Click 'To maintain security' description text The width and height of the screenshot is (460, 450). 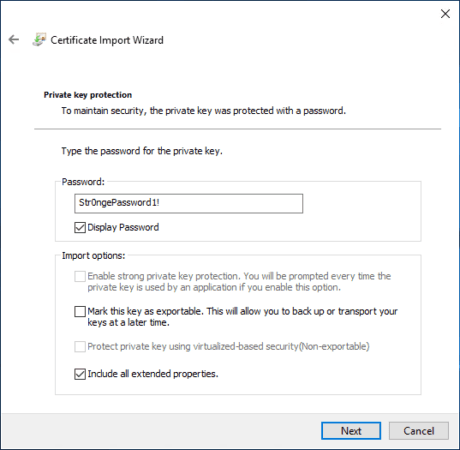coord(204,111)
